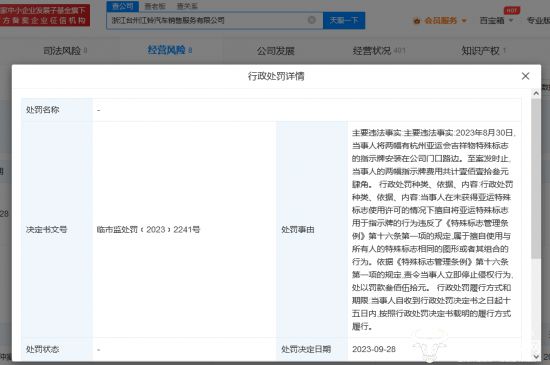Viewport: 550px width, 365px height.
Task: Switch to the 查老板 search tab
Action: pos(155,6)
